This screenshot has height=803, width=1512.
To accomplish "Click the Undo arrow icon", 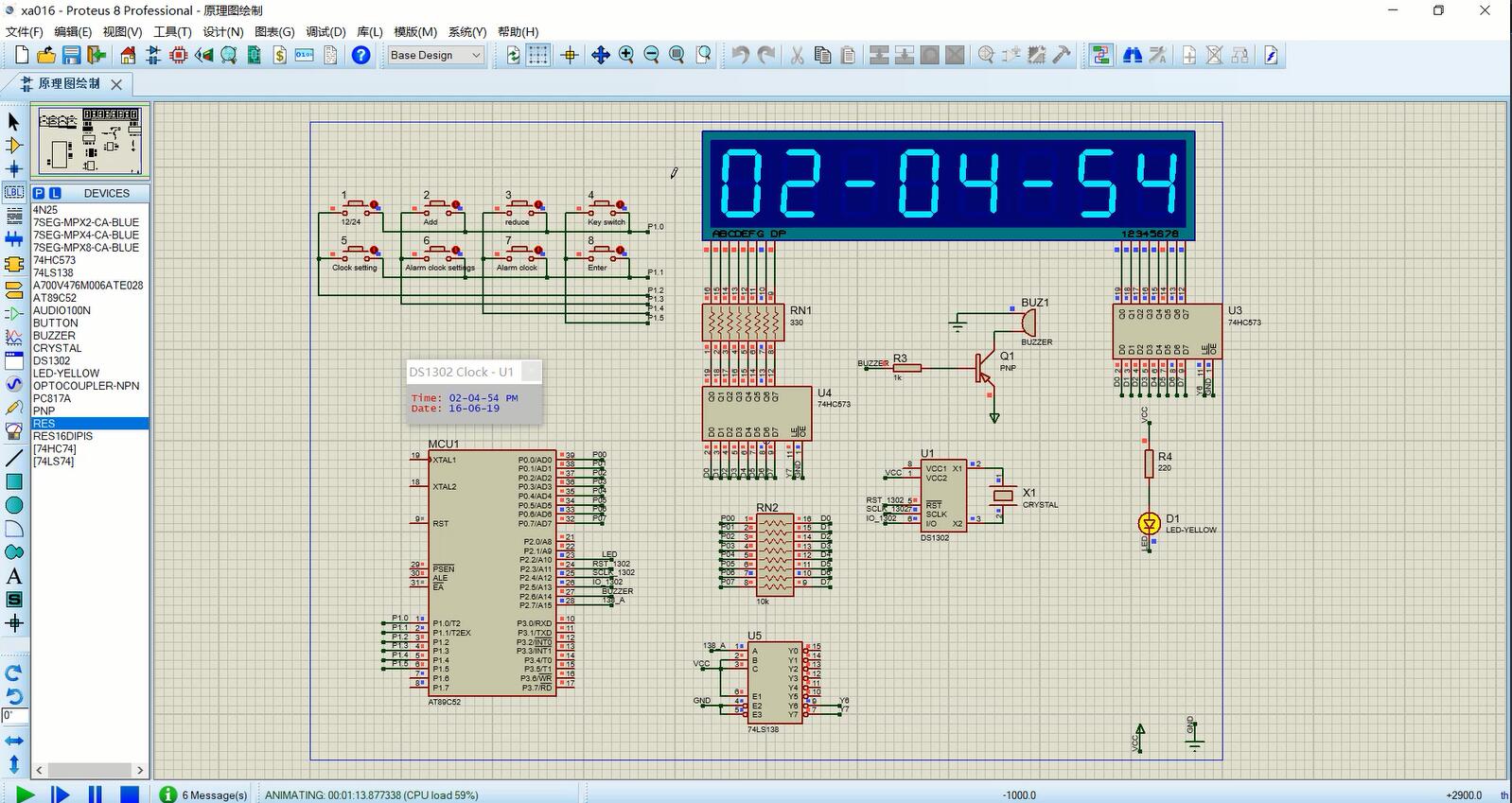I will [x=740, y=55].
